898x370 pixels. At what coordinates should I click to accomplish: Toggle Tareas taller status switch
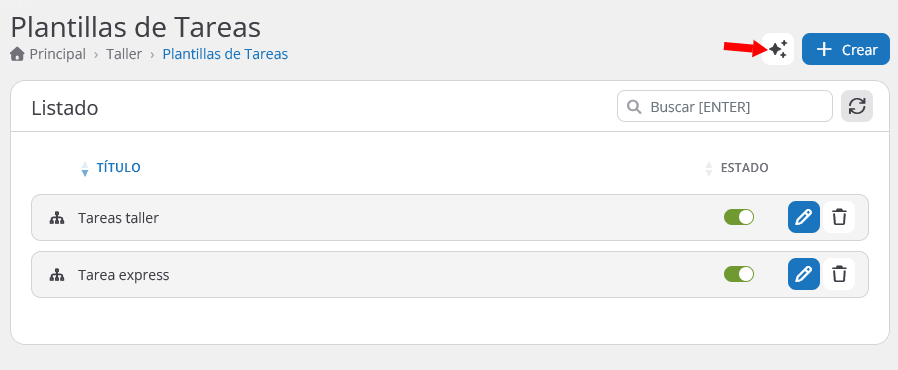pyautogui.click(x=739, y=217)
